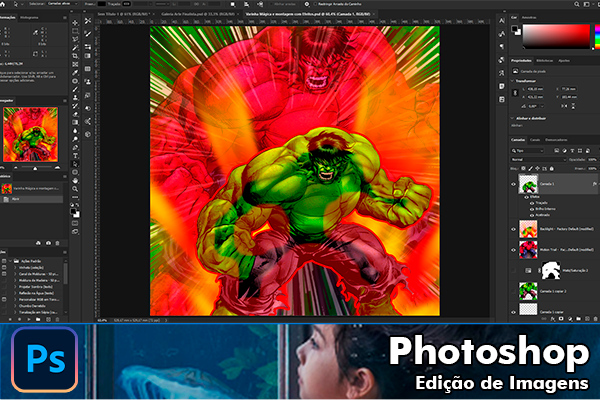
Task: Adjust the Navigator zoom slider
Action: (x=35, y=168)
